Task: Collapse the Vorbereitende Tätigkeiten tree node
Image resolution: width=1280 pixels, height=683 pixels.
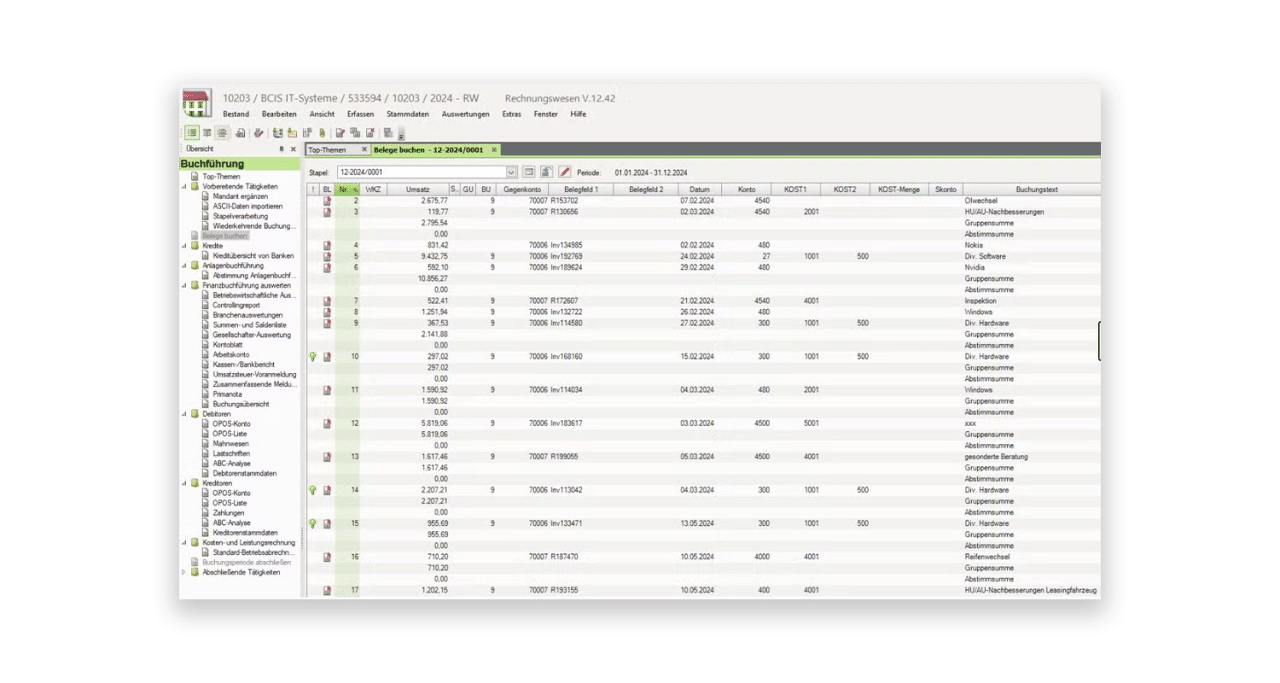Action: 184,187
